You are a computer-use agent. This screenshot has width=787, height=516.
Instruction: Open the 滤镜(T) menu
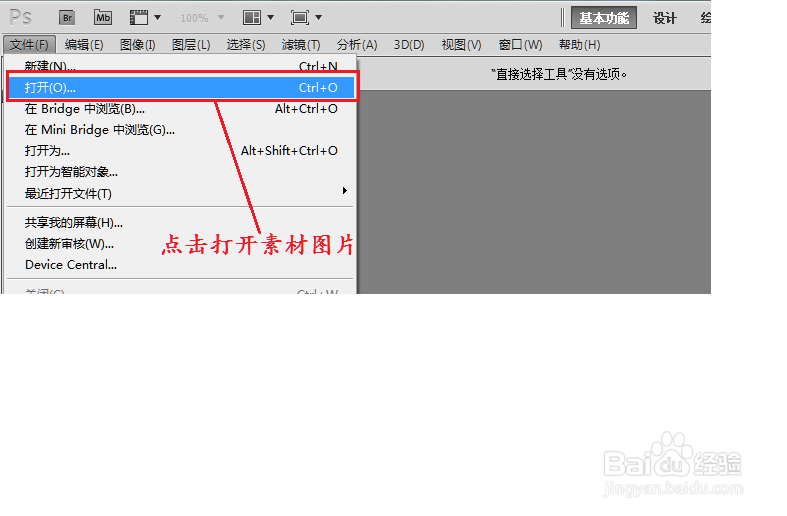point(301,45)
